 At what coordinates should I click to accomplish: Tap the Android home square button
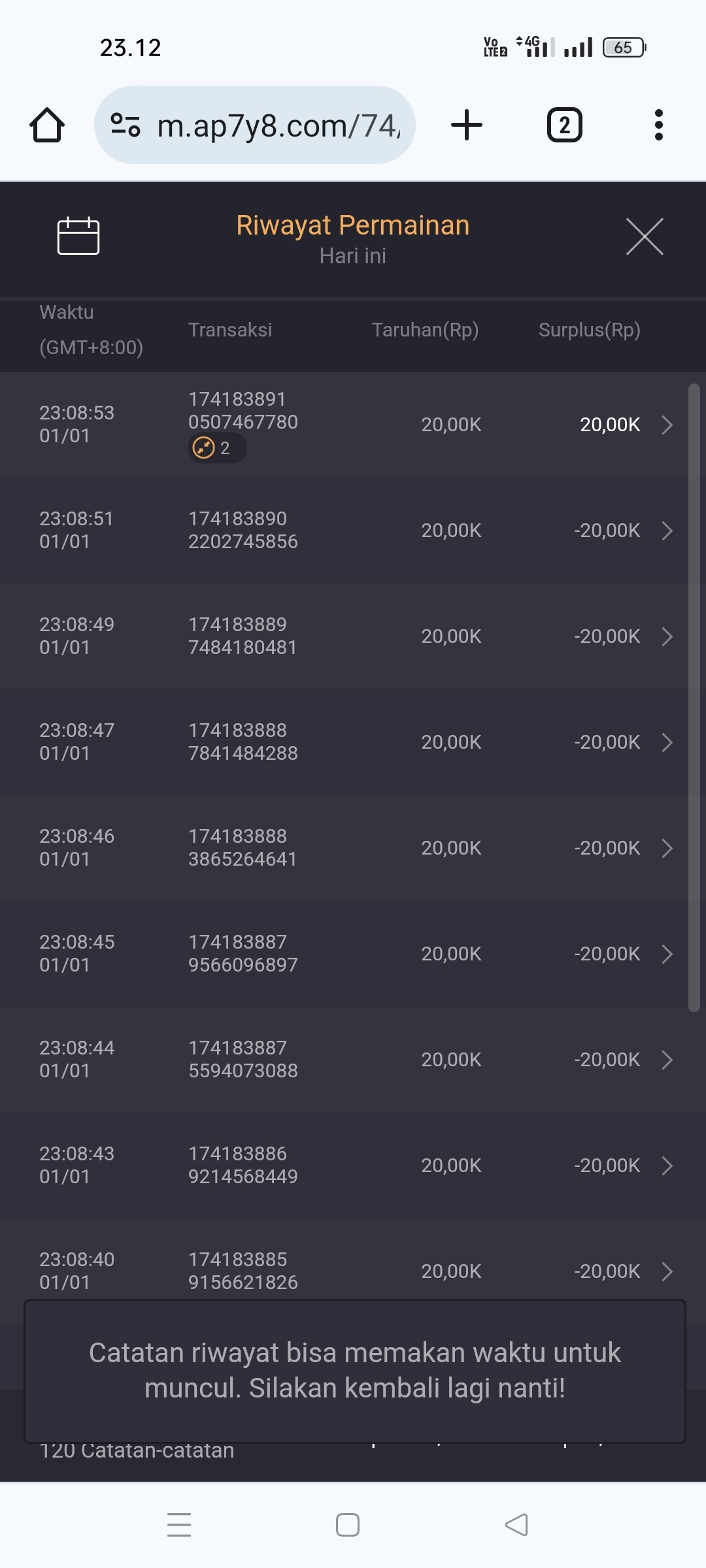click(x=348, y=1524)
